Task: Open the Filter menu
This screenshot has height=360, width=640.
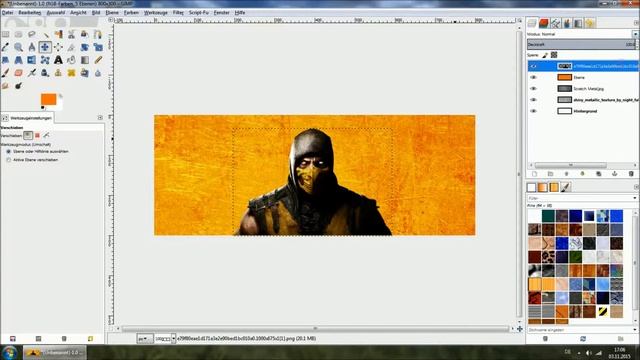Action: [178, 13]
